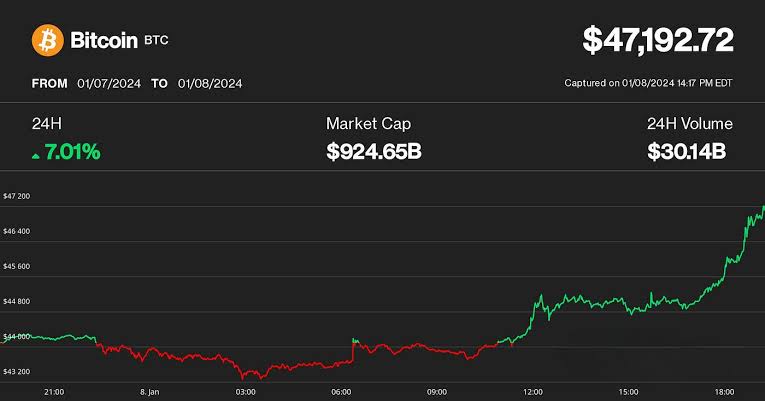Viewport: 765px width, 401px height.
Task: Click the 18:00 time axis marker
Action: click(724, 391)
